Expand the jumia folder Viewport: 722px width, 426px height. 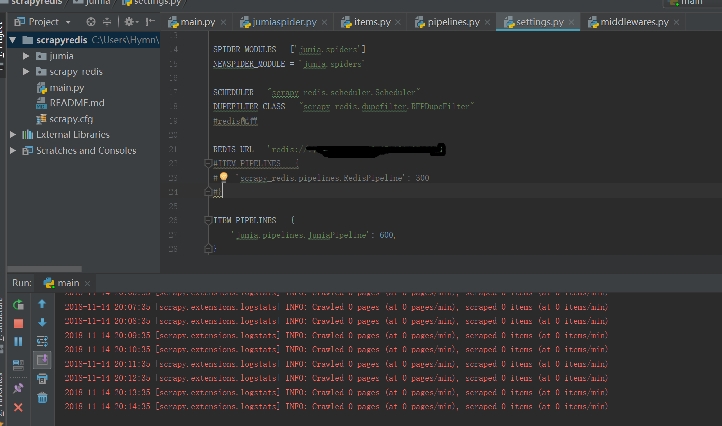click(26, 56)
